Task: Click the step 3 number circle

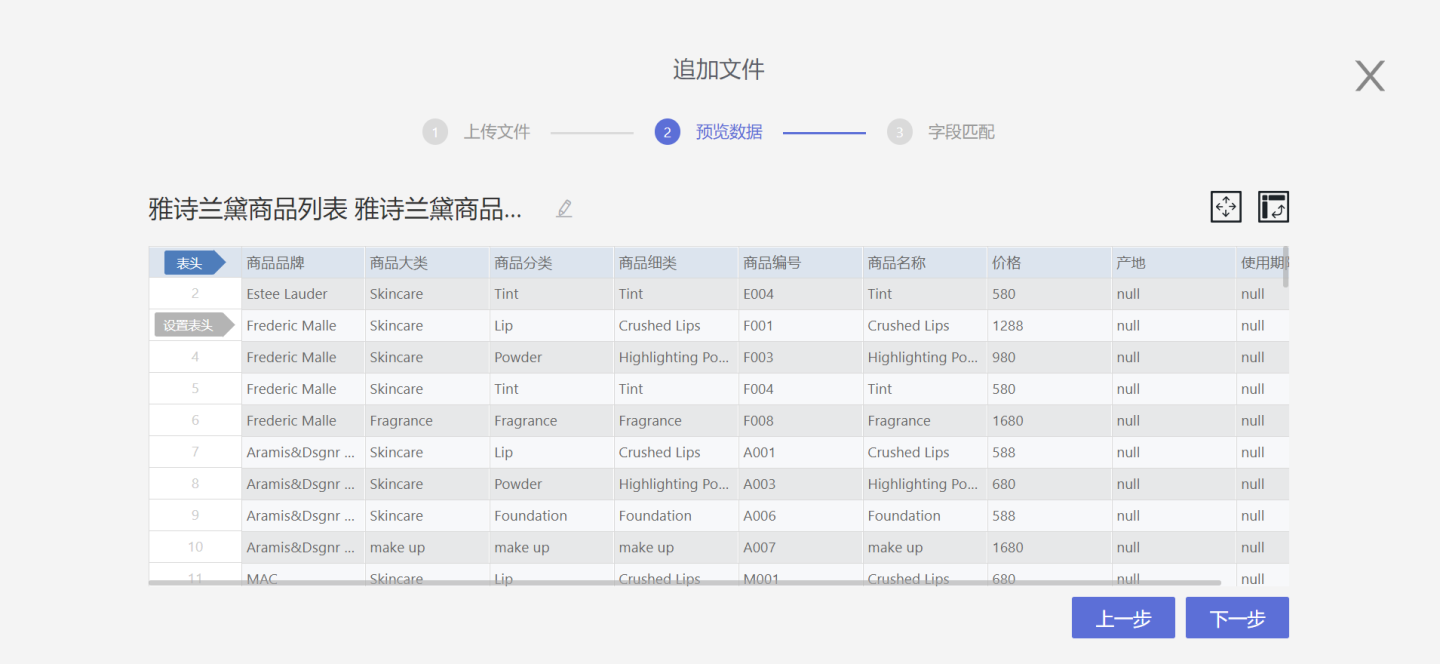Action: pos(899,132)
